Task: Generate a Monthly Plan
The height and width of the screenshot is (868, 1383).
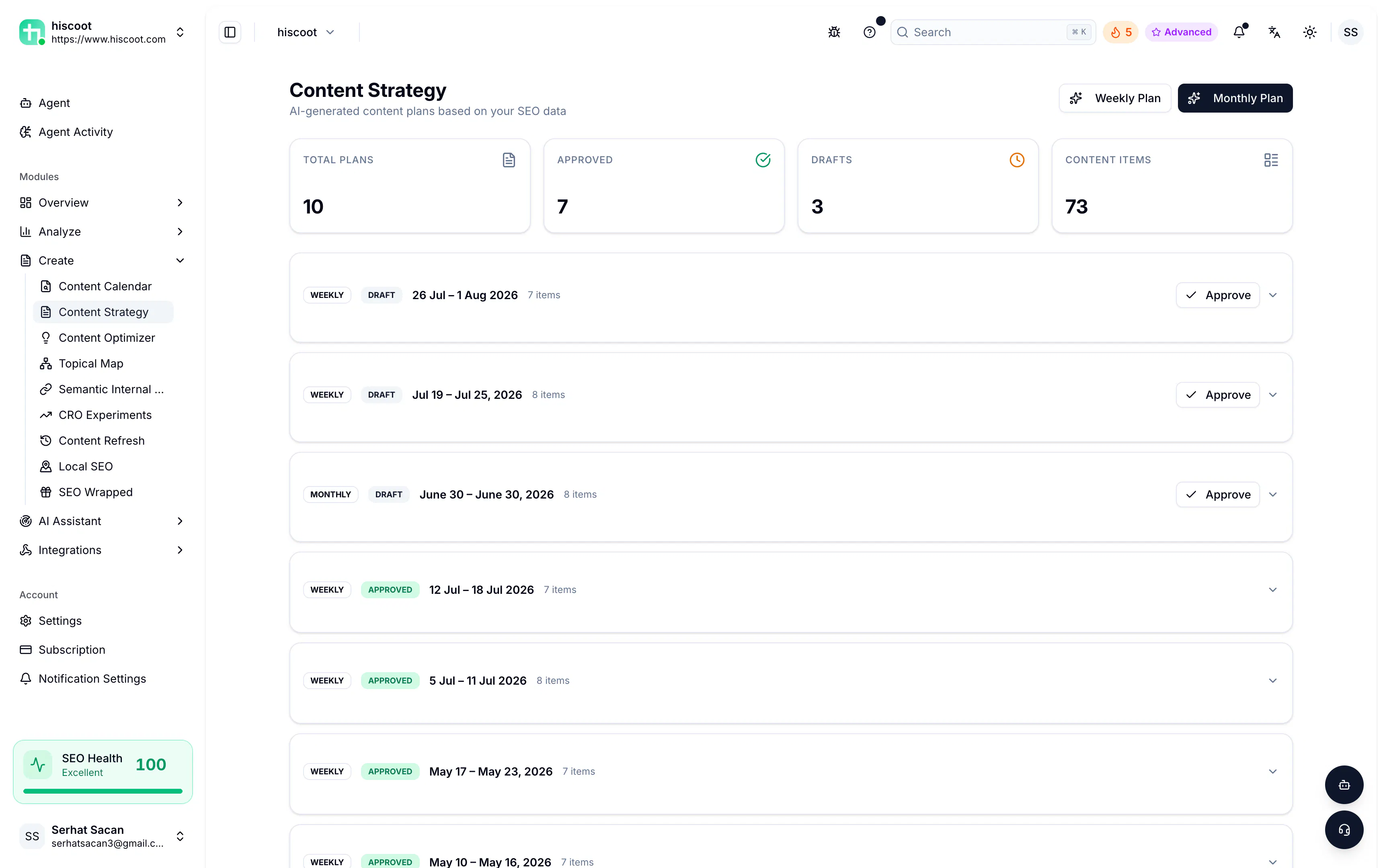Action: (1235, 98)
